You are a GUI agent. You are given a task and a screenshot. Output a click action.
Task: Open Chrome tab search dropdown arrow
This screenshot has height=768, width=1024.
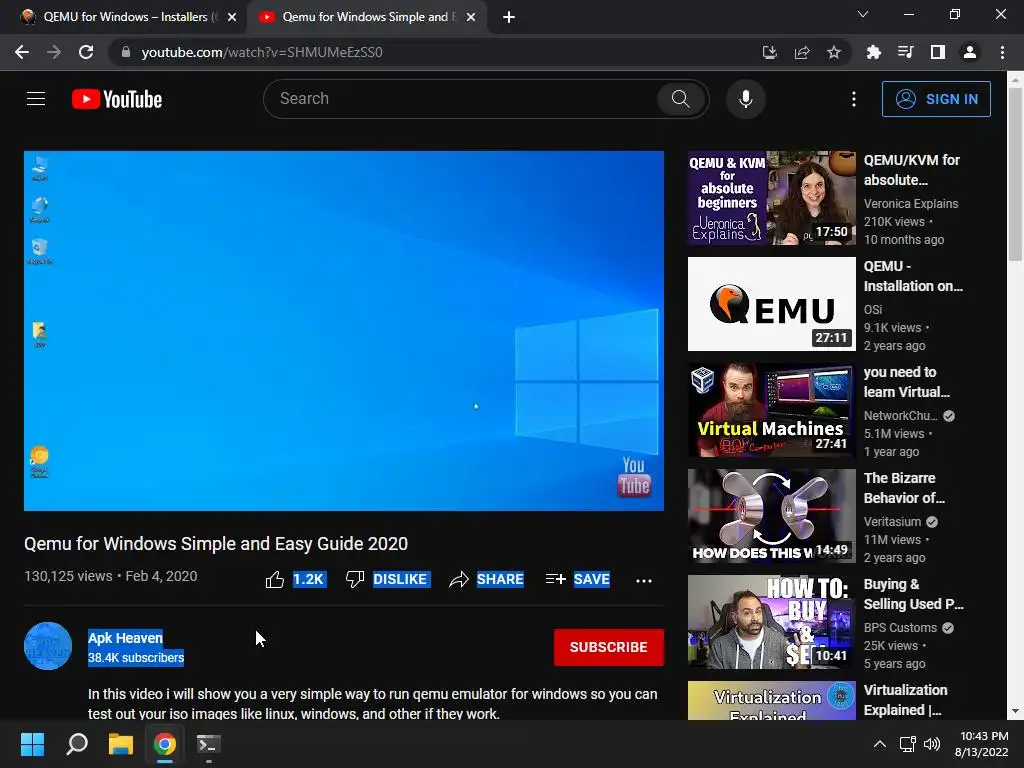(863, 14)
